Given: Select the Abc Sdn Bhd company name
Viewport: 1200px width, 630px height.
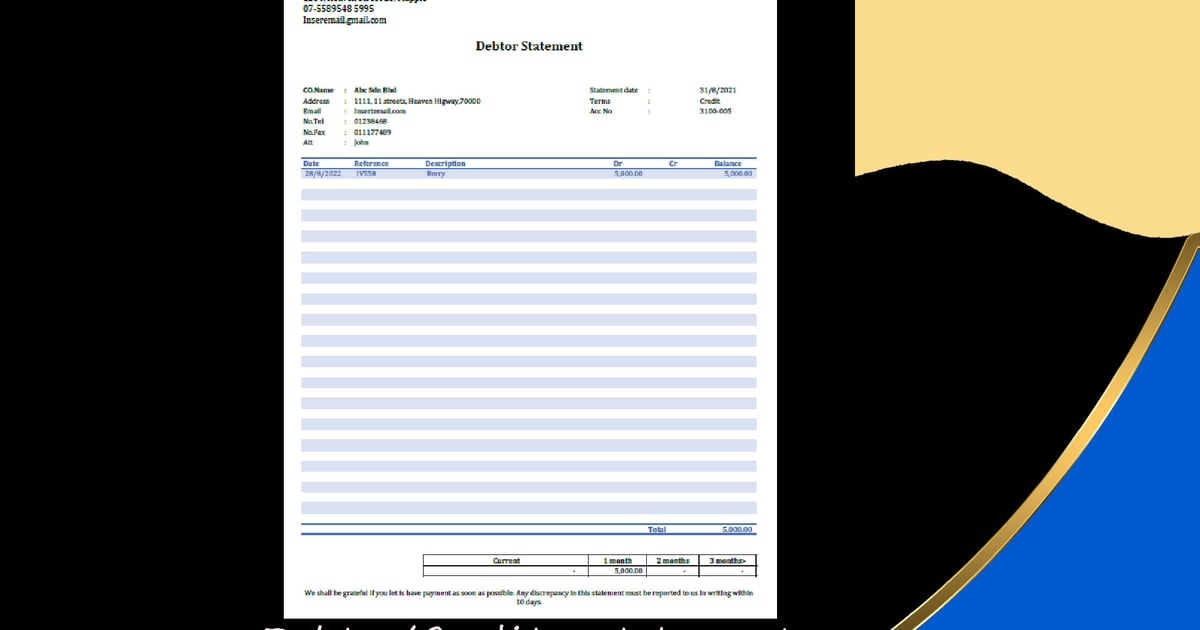Looking at the screenshot, I should coord(375,90).
